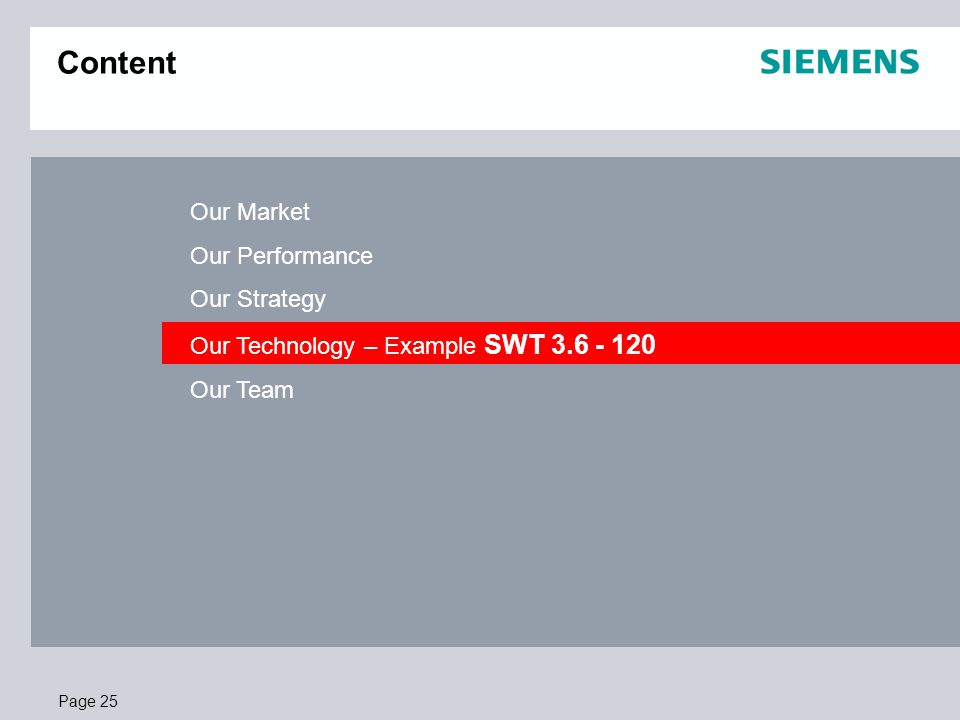
Task: Click the SIEMENS logo
Action: (839, 62)
